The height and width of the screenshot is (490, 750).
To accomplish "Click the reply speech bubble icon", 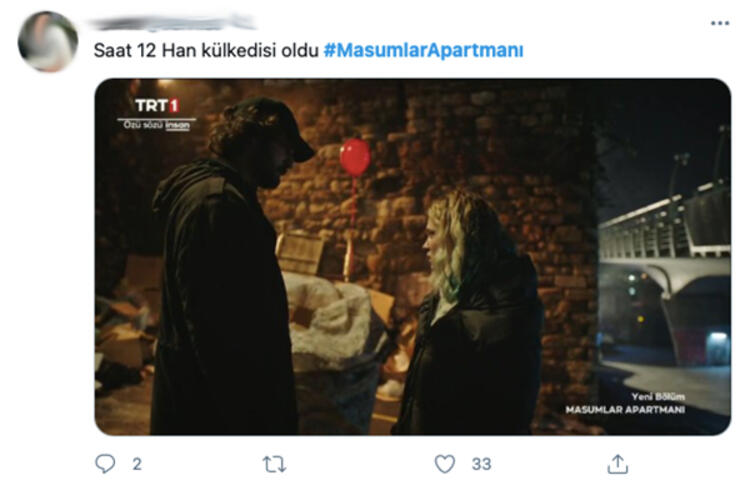I will tap(105, 463).
